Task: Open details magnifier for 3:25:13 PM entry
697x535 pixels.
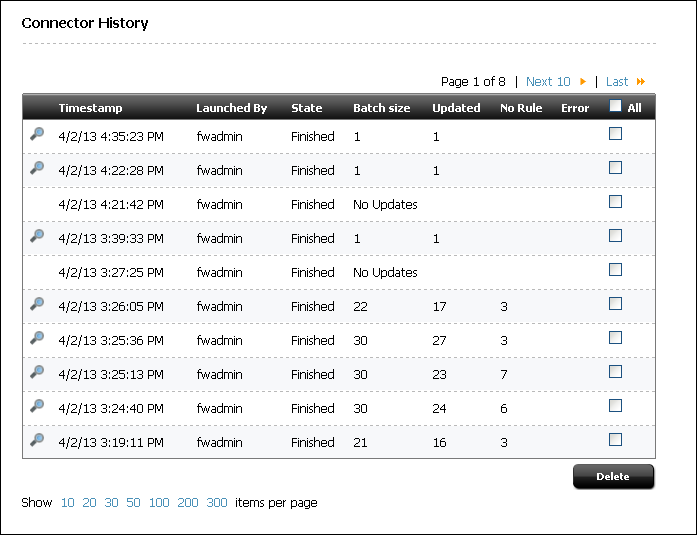Action: 37,371
